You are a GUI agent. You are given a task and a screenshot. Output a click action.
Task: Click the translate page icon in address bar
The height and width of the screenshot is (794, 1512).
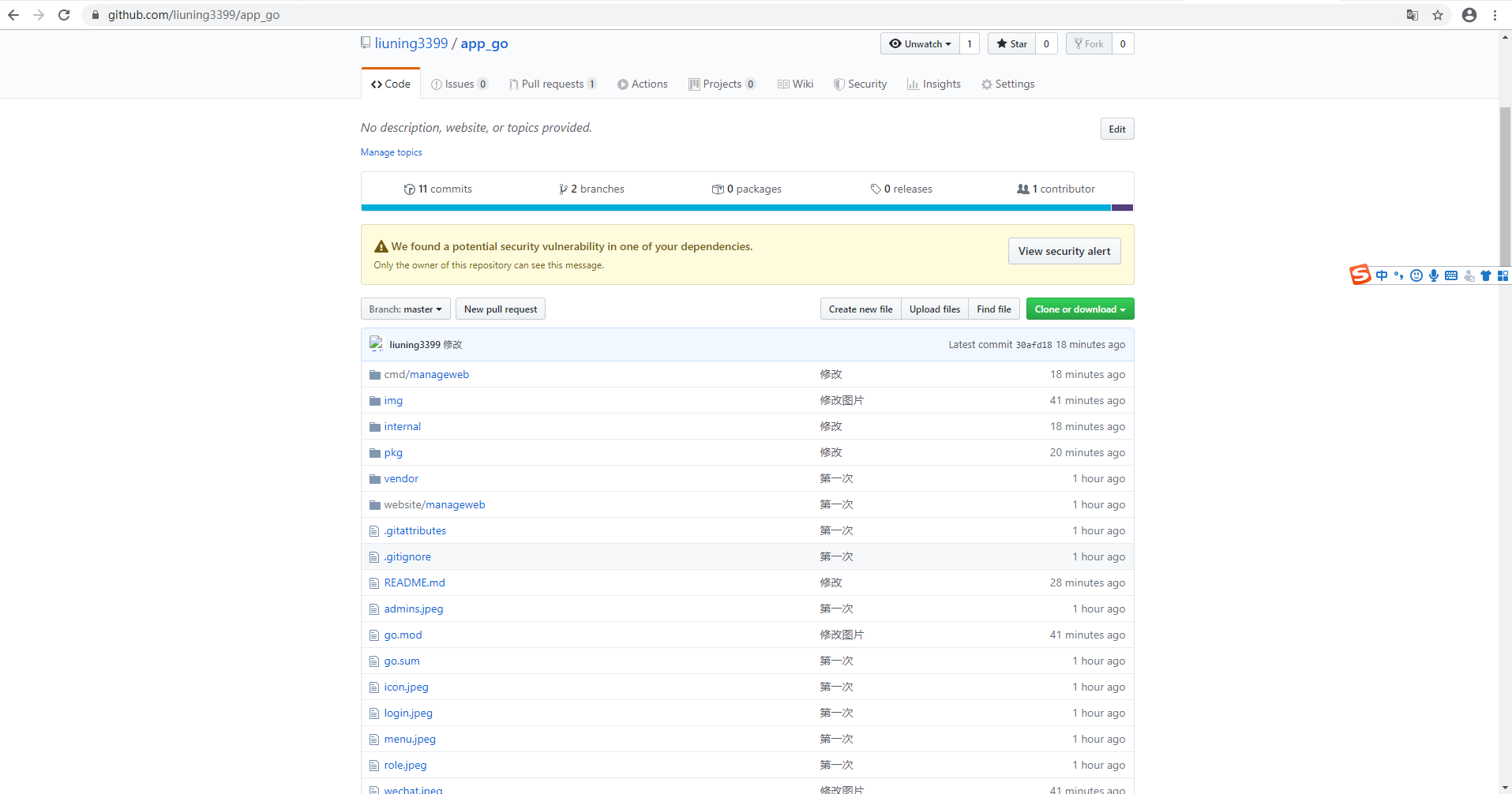(x=1413, y=15)
